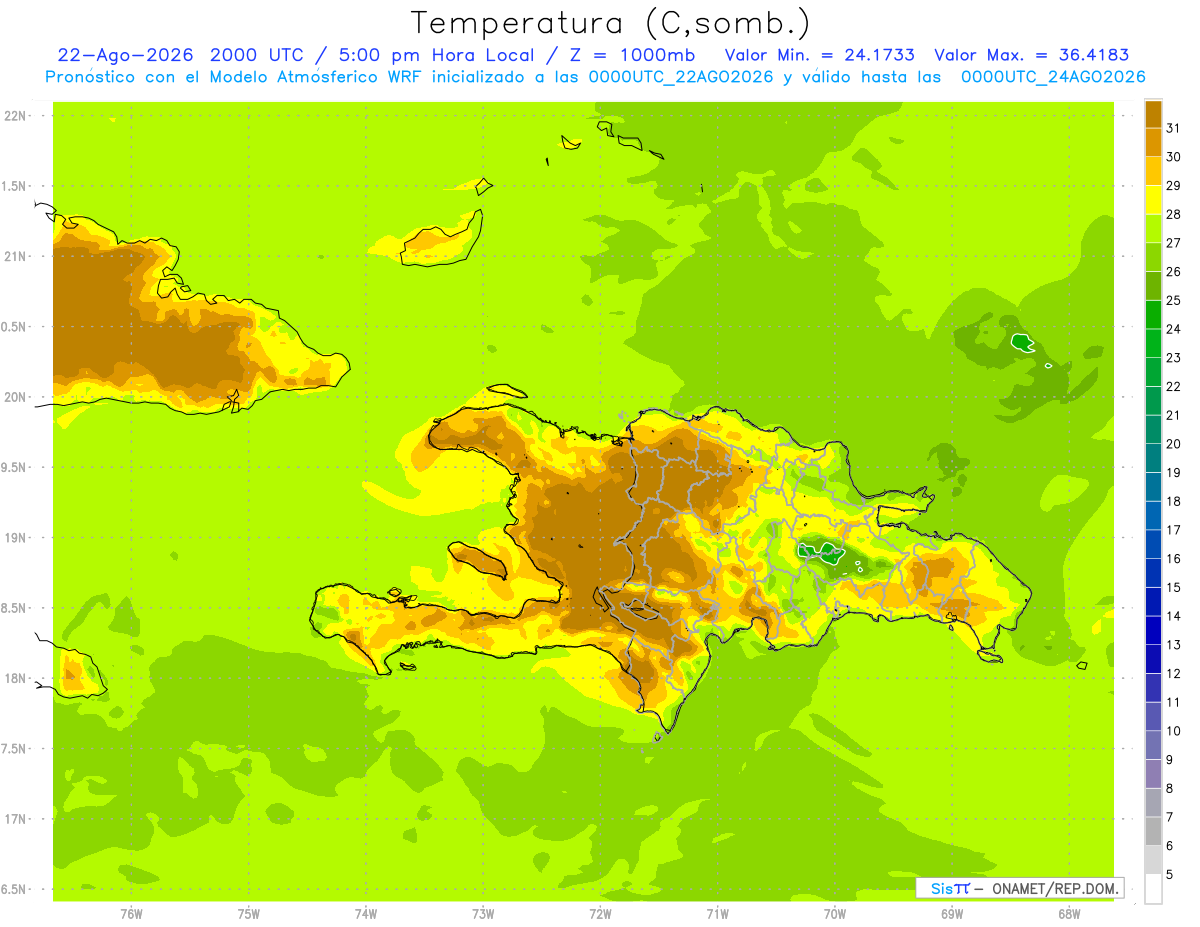Click the '27' label on the color scale
Screen dimensions: 1200x927
coord(1173,243)
